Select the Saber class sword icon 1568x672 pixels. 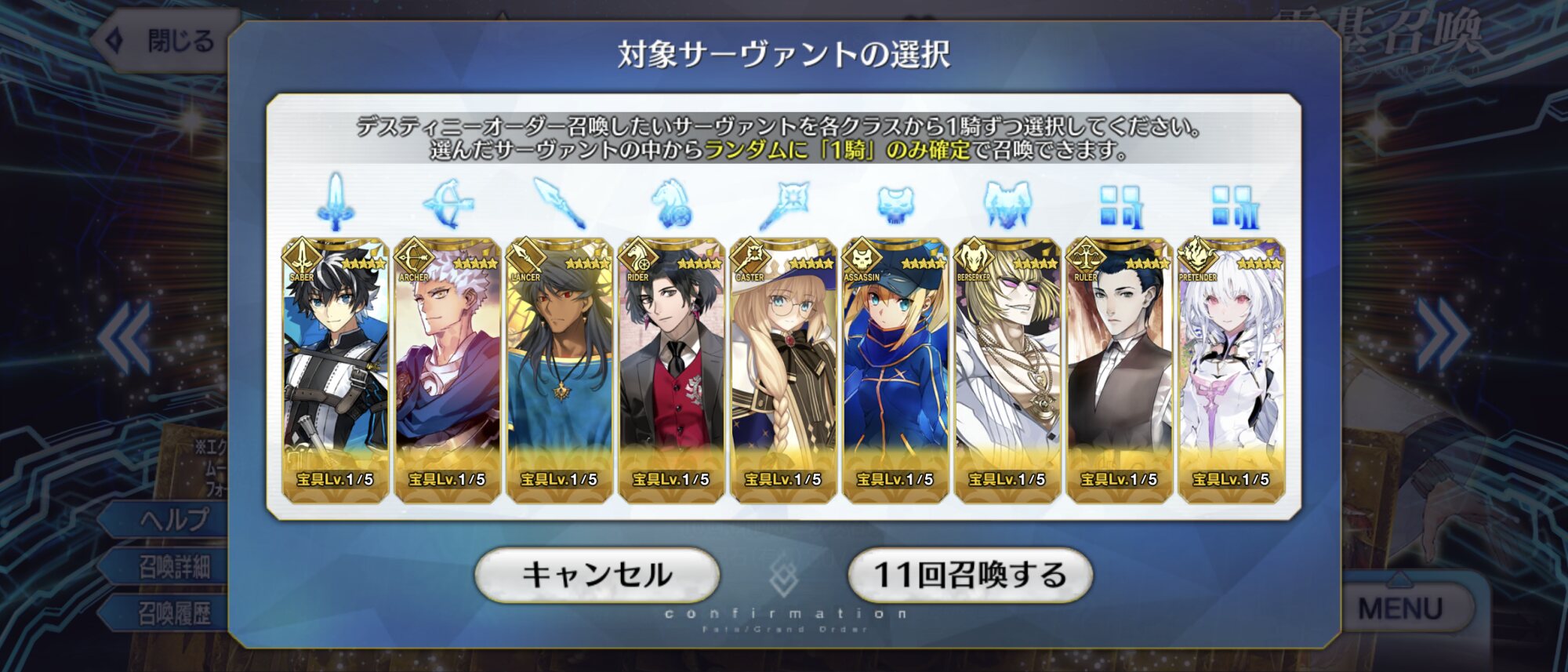[336, 202]
